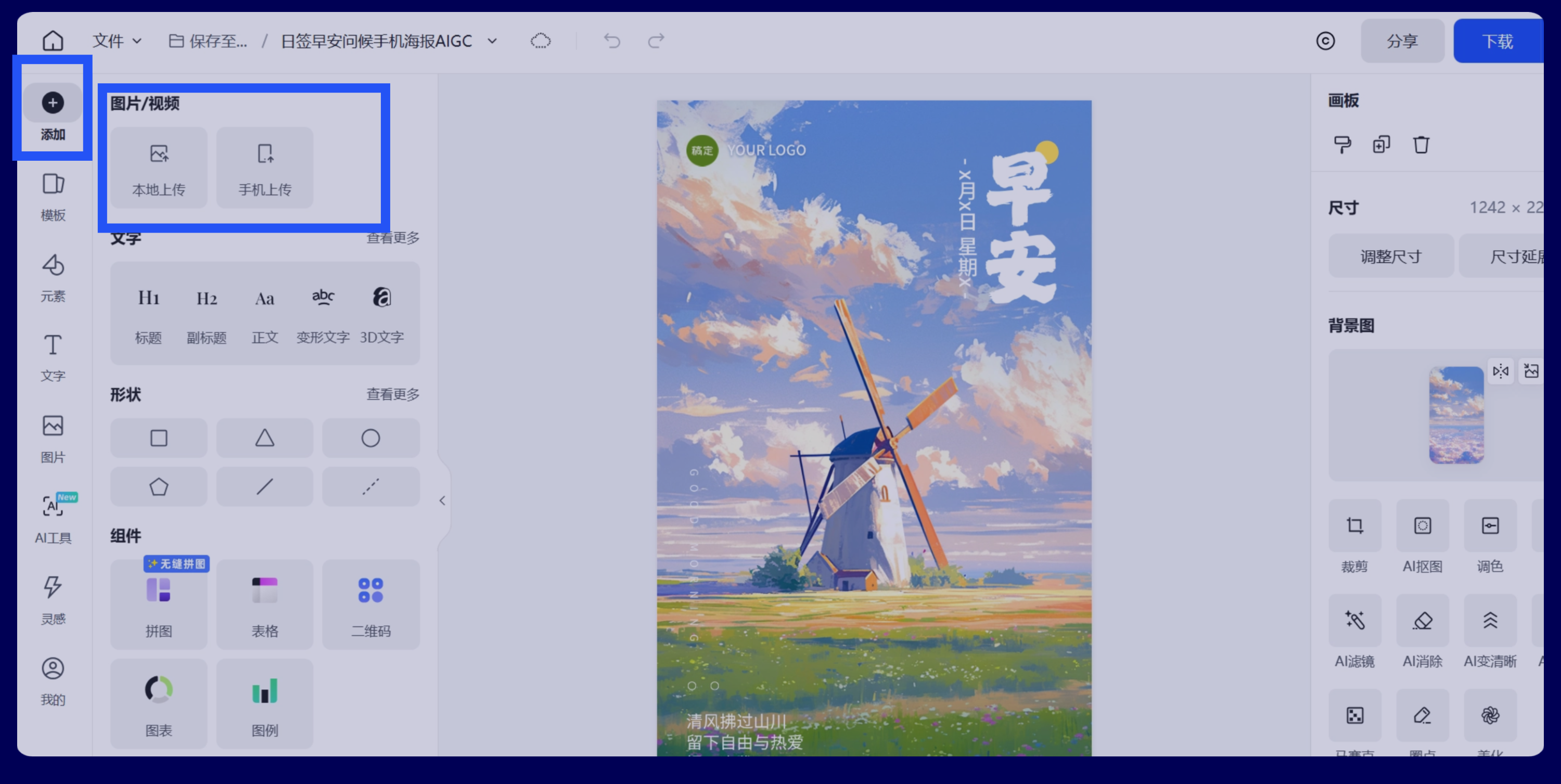Click the 分享 button
This screenshot has width=1561, height=784.
point(1402,41)
